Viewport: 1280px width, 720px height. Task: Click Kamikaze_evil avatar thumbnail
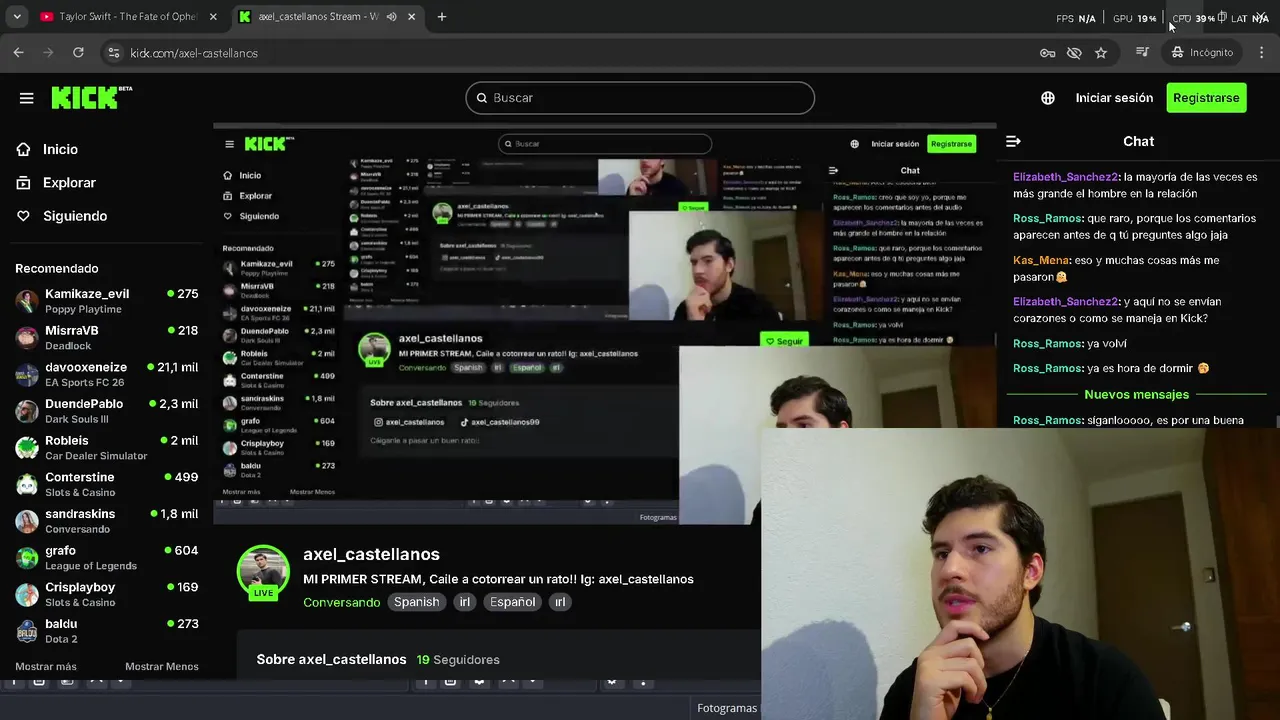point(27,301)
